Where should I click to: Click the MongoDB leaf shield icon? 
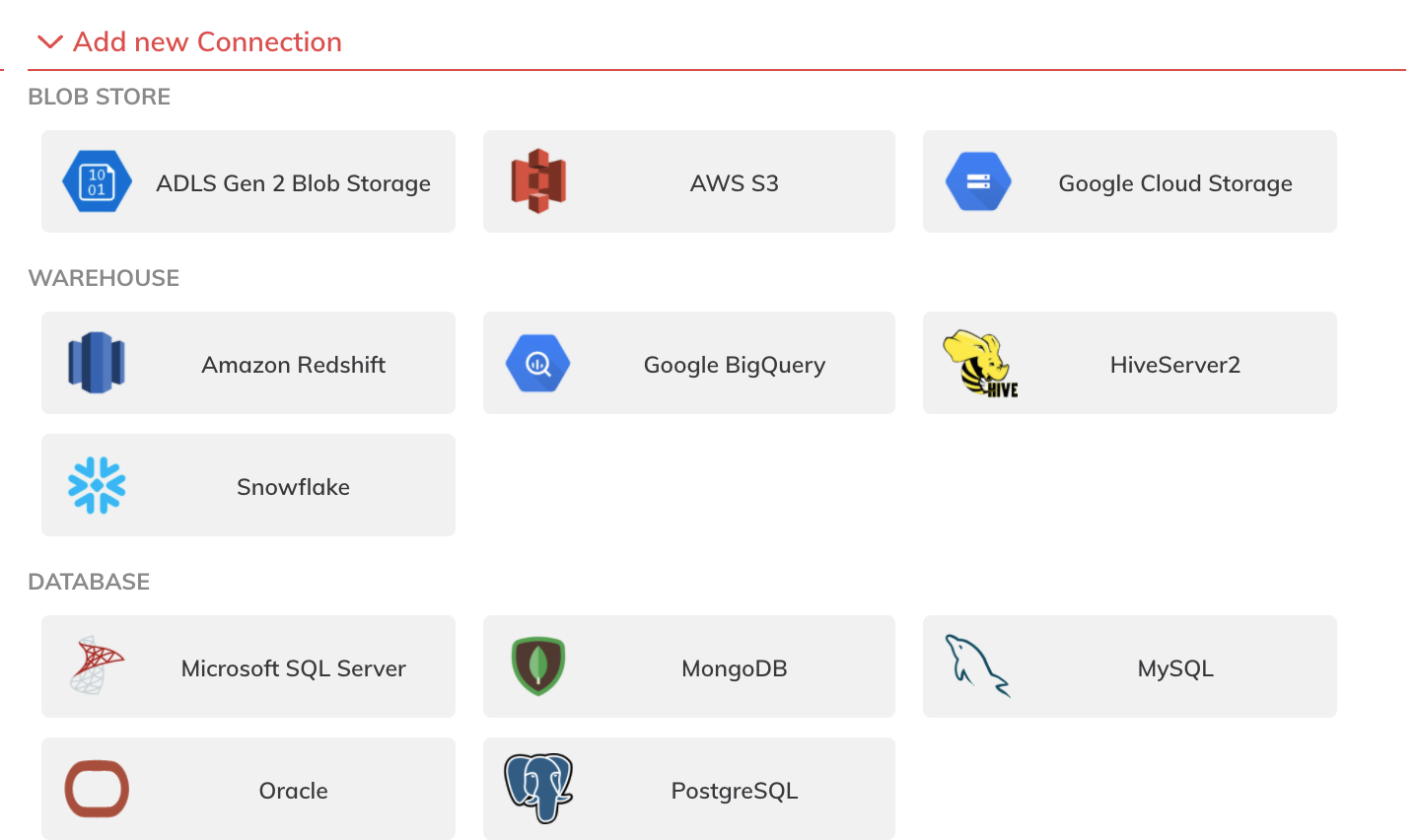coord(537,666)
